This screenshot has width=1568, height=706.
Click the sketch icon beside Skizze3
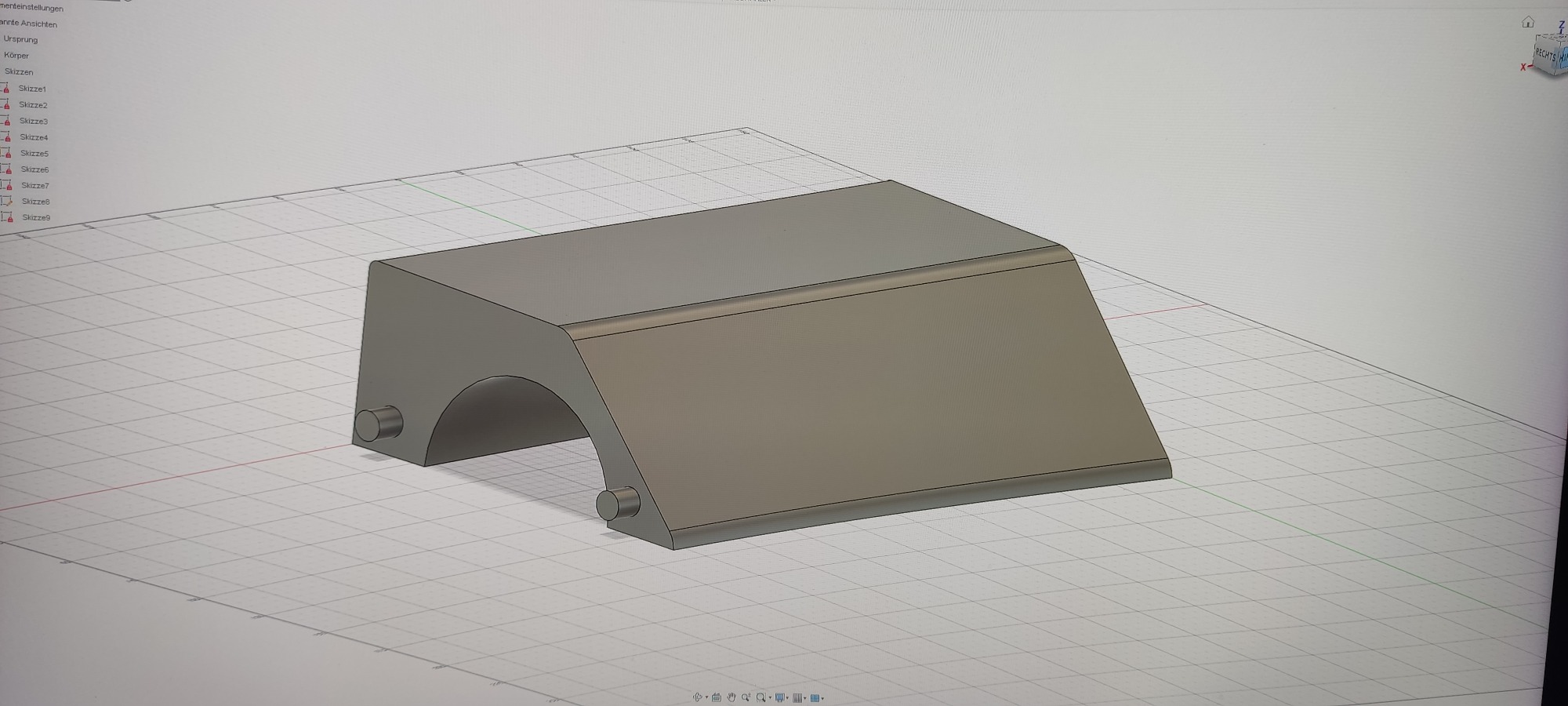(x=5, y=121)
